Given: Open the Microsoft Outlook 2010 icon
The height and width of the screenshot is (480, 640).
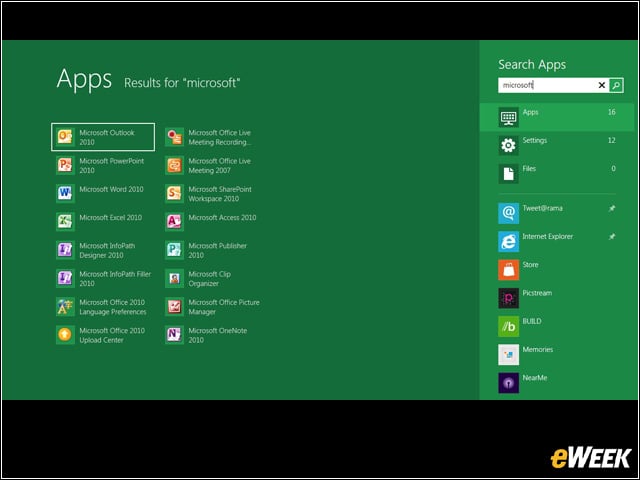Looking at the screenshot, I should coord(65,137).
